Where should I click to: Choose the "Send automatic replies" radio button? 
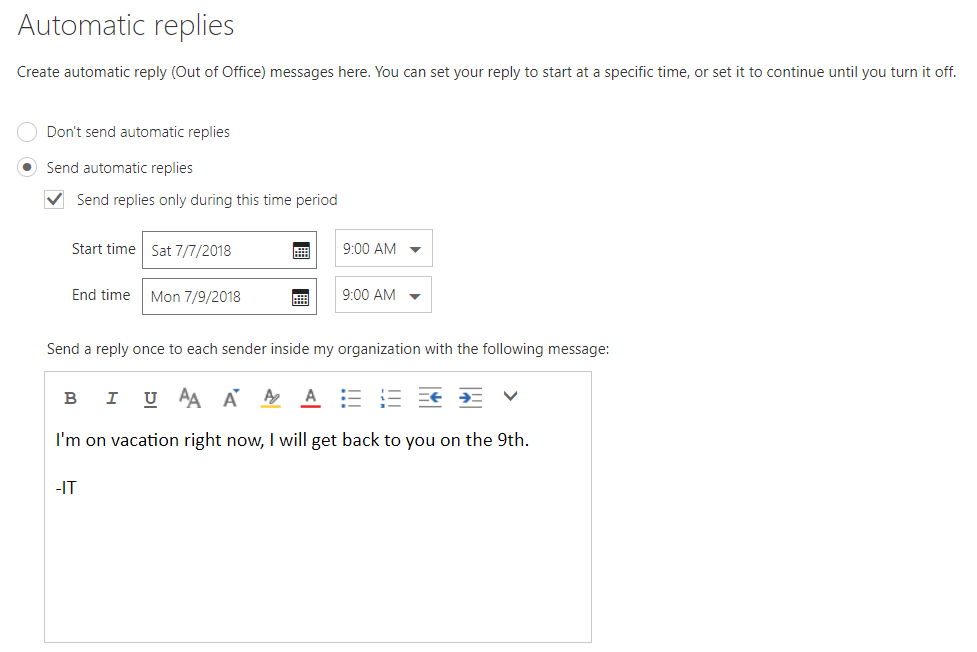click(28, 168)
